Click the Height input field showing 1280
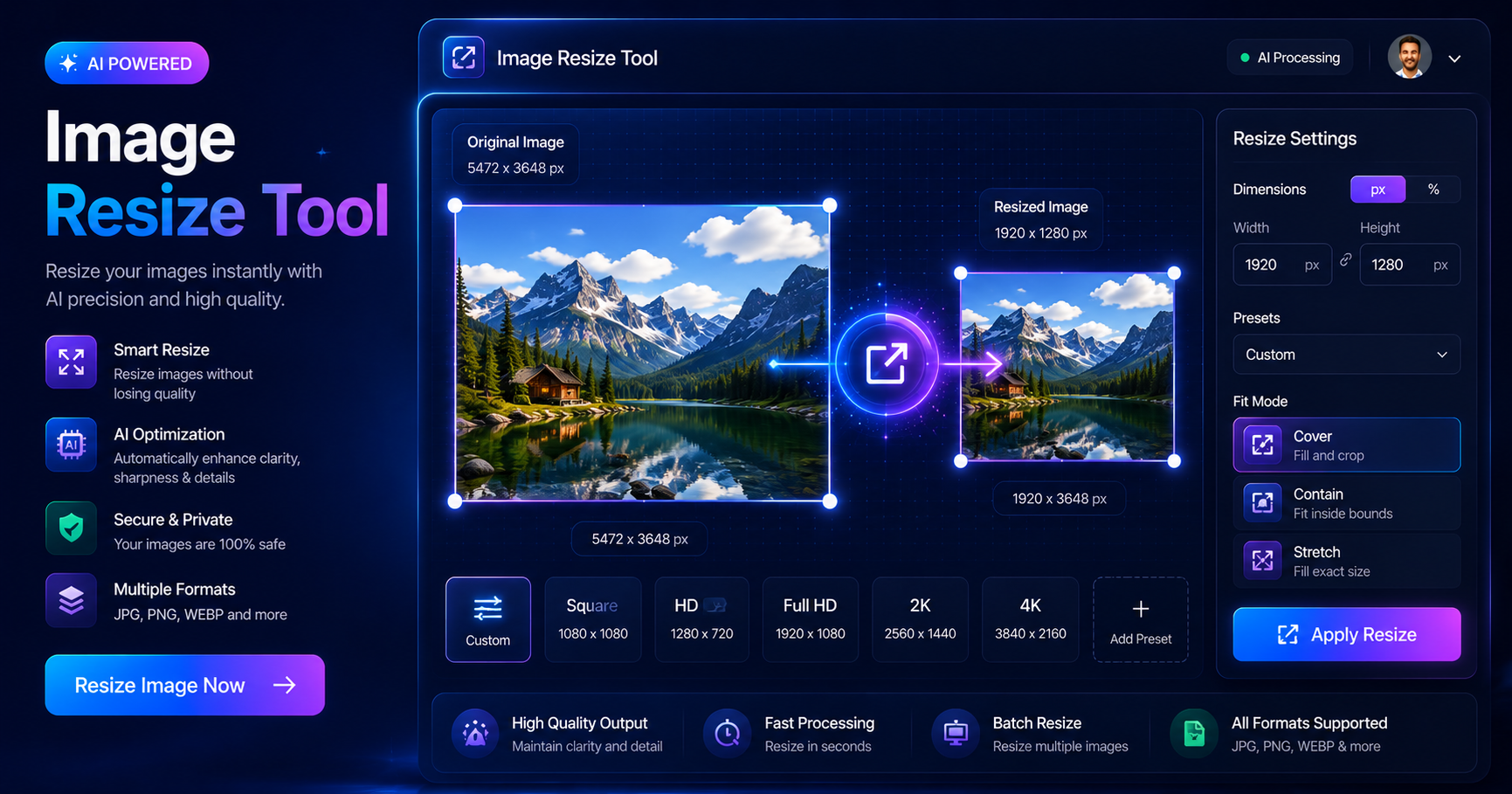1512x794 pixels. 1409,265
